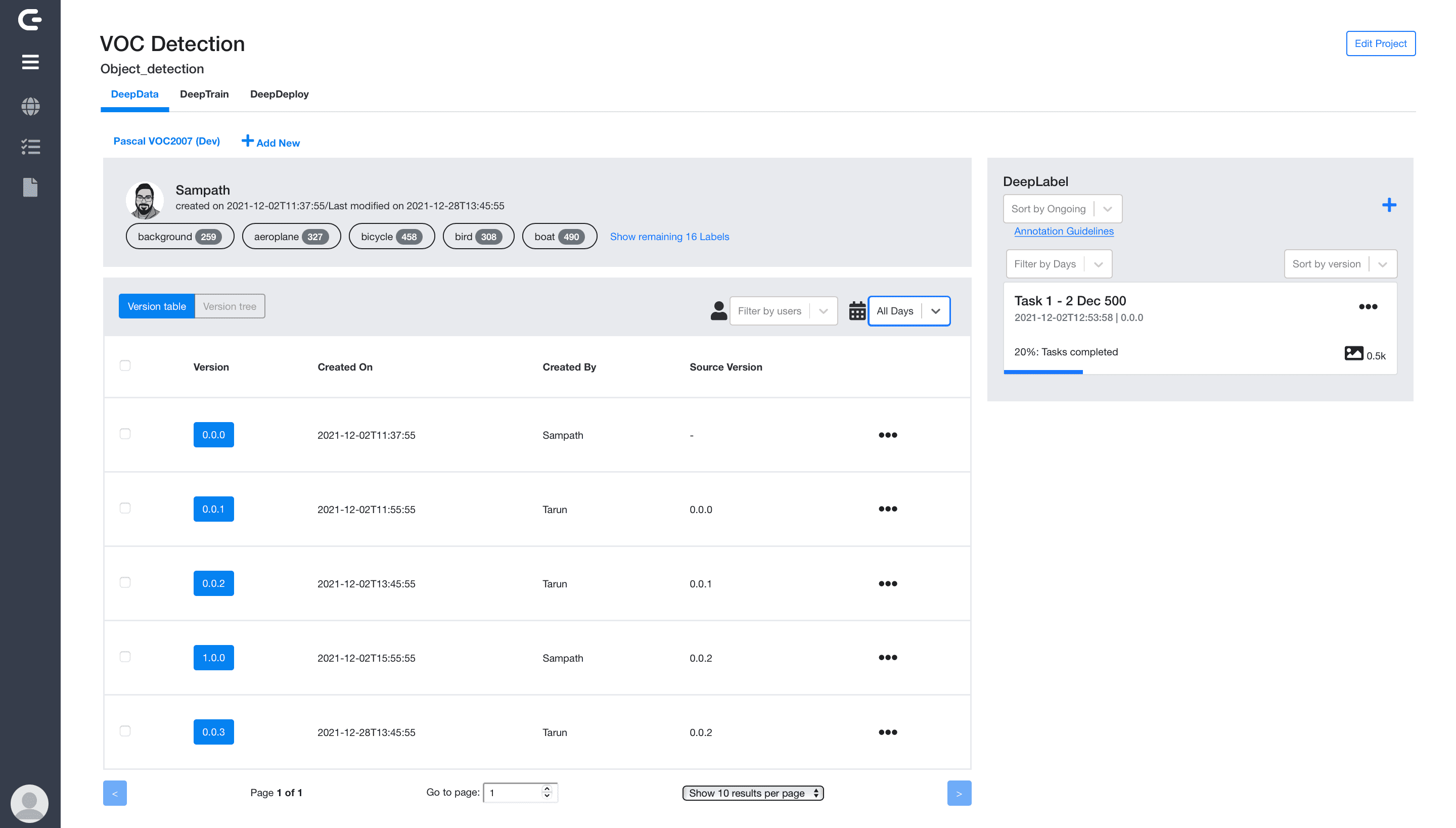Open the Sort by Ongoing dropdown
Image resolution: width=1456 pixels, height=828 pixels.
1062,209
